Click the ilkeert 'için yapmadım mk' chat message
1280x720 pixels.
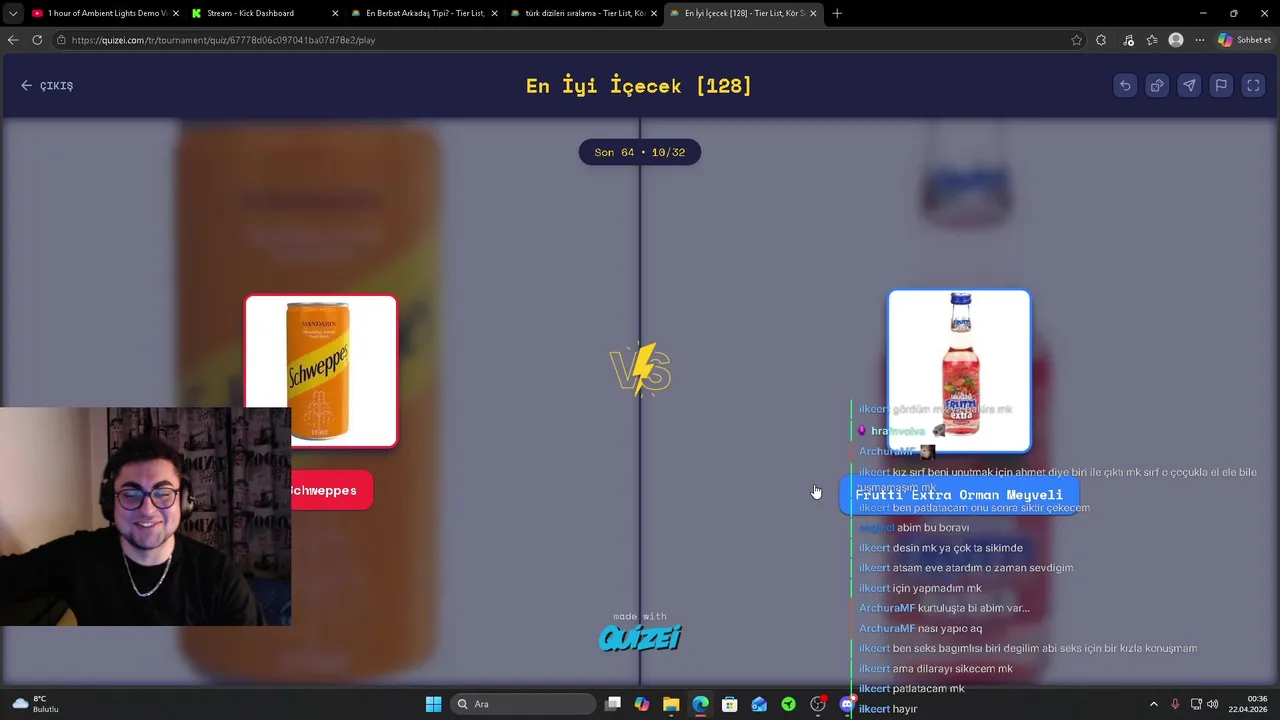point(920,588)
